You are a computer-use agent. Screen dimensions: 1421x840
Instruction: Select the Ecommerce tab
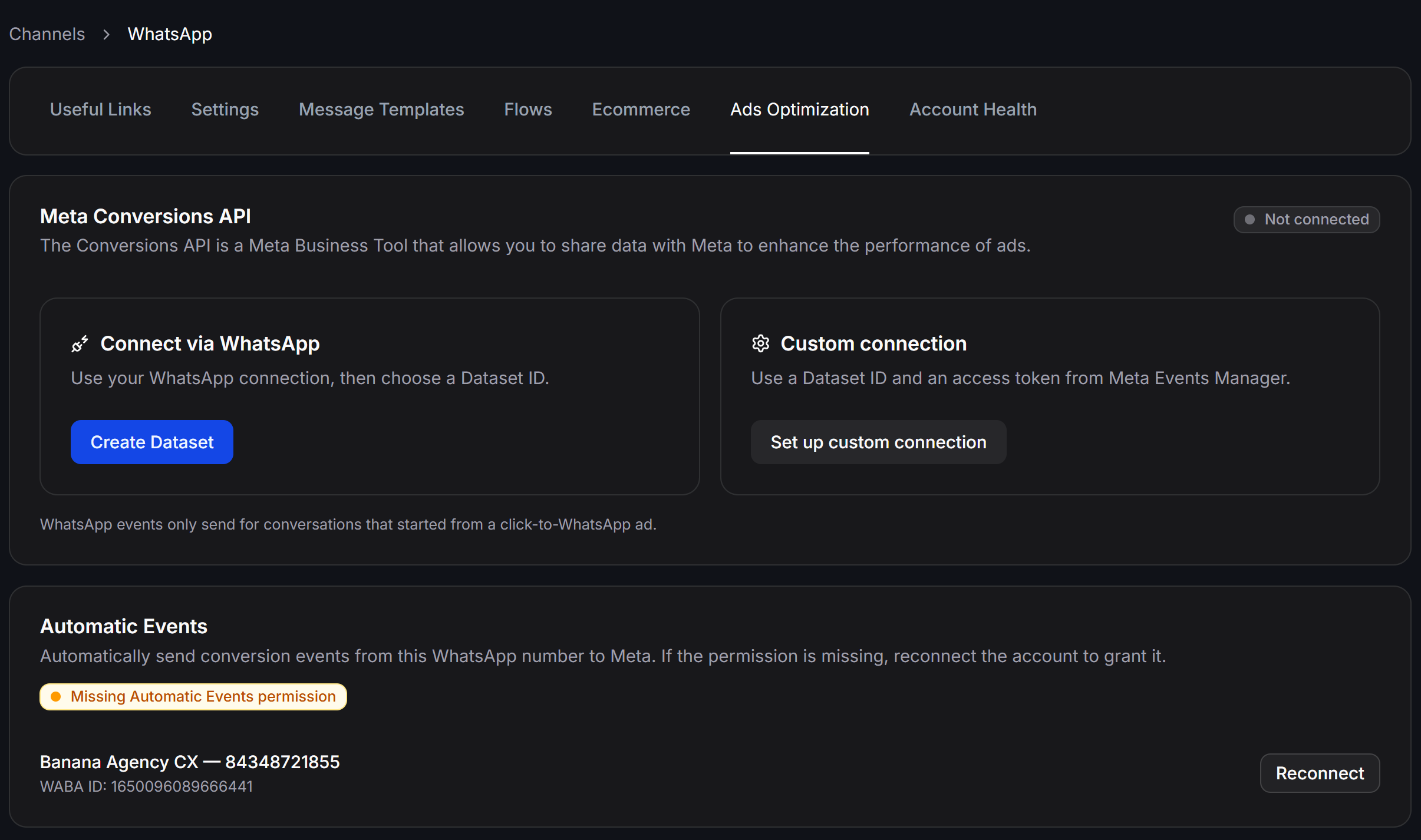tap(641, 110)
